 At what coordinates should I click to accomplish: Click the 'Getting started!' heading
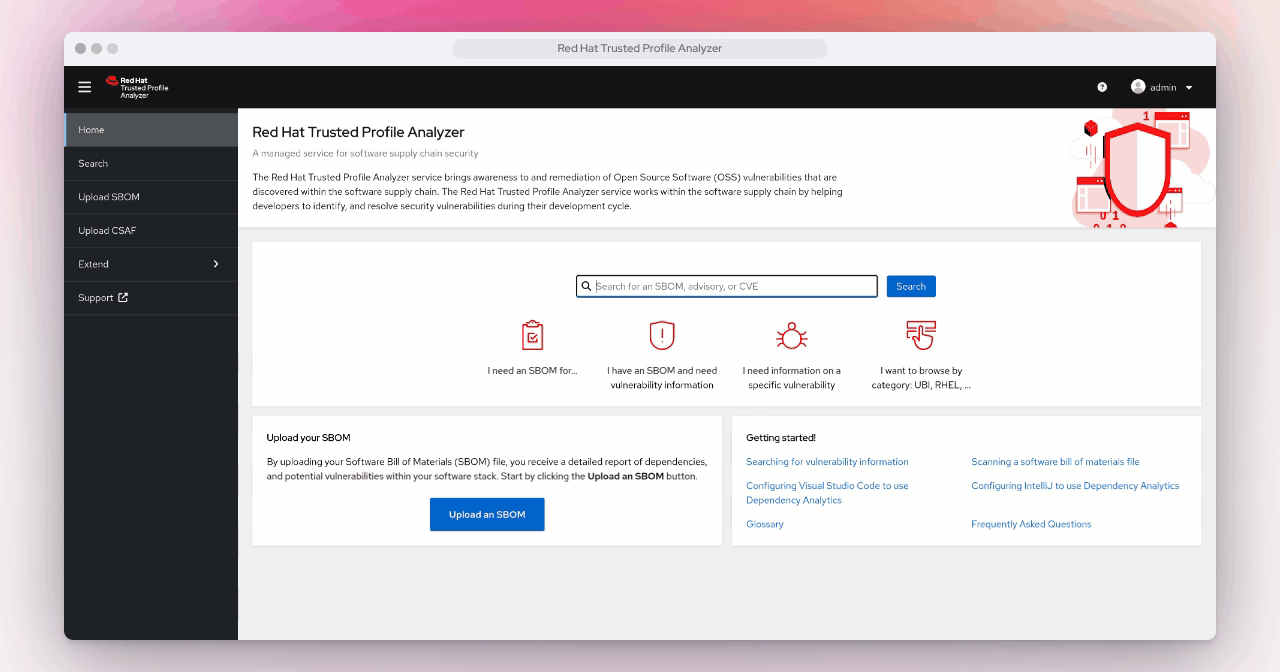tap(781, 438)
